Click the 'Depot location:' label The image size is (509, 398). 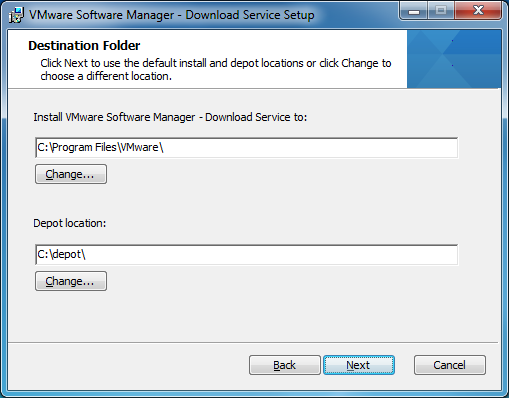70,223
